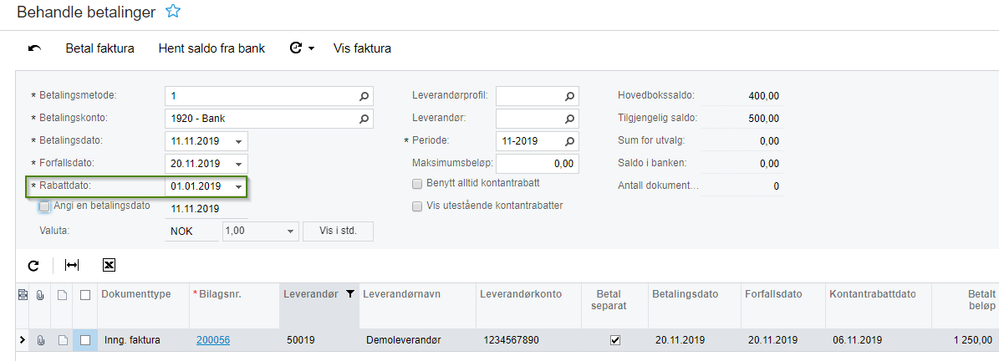This screenshot has width=999, height=361.
Task: Open dropdown arrow next to refresh icon
Action: point(312,49)
